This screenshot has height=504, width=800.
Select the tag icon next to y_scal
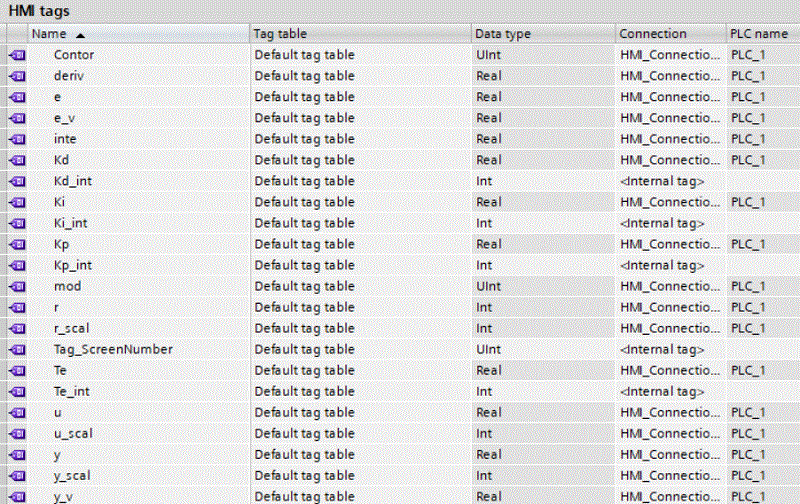[x=16, y=475]
